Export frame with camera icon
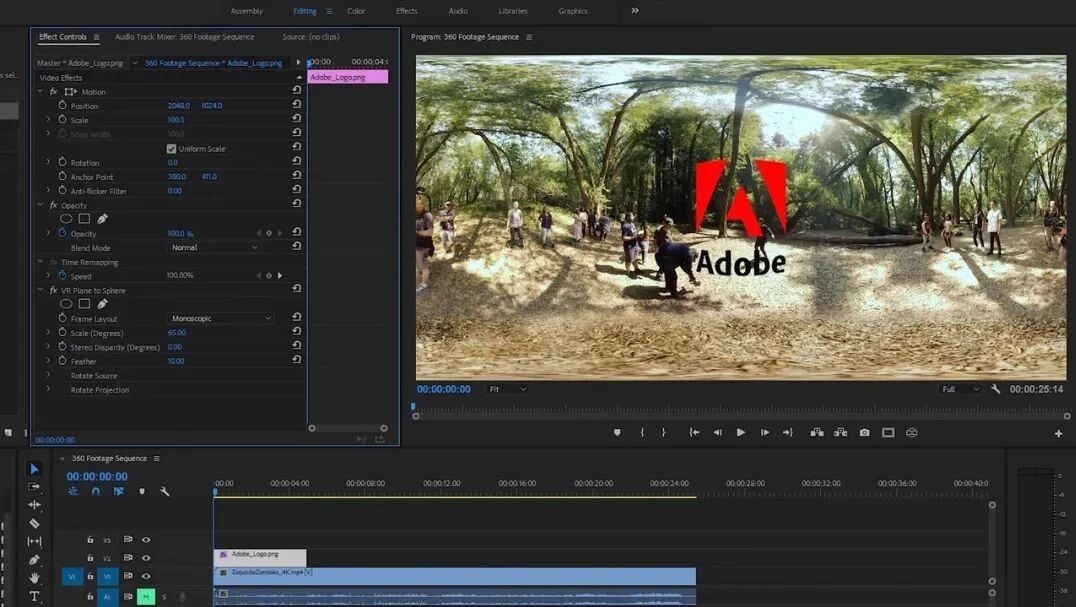Screen dimensions: 1076x607 tap(865, 433)
